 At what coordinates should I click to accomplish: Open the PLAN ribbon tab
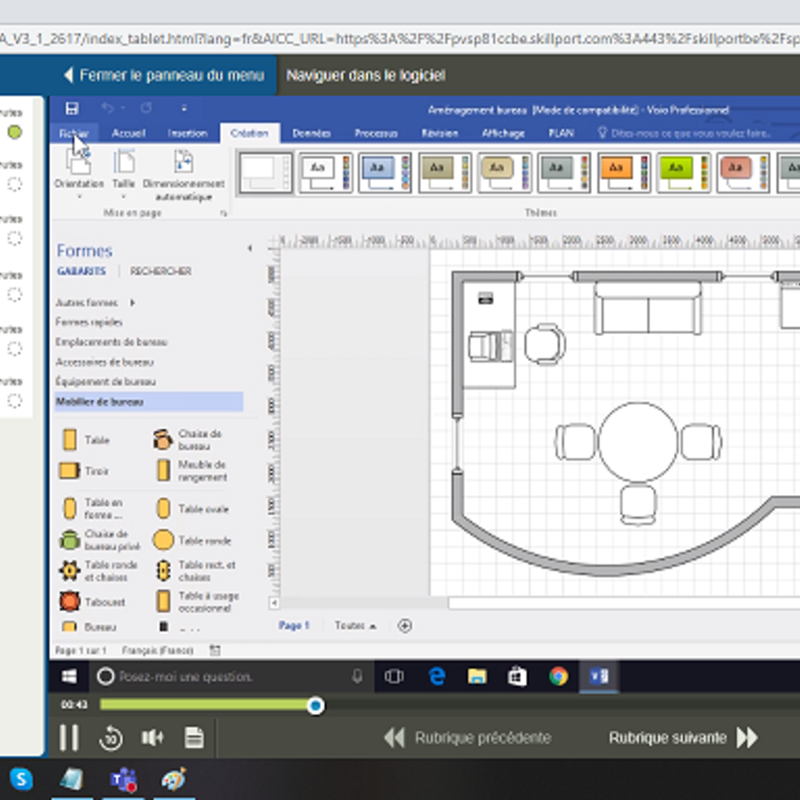(561, 134)
